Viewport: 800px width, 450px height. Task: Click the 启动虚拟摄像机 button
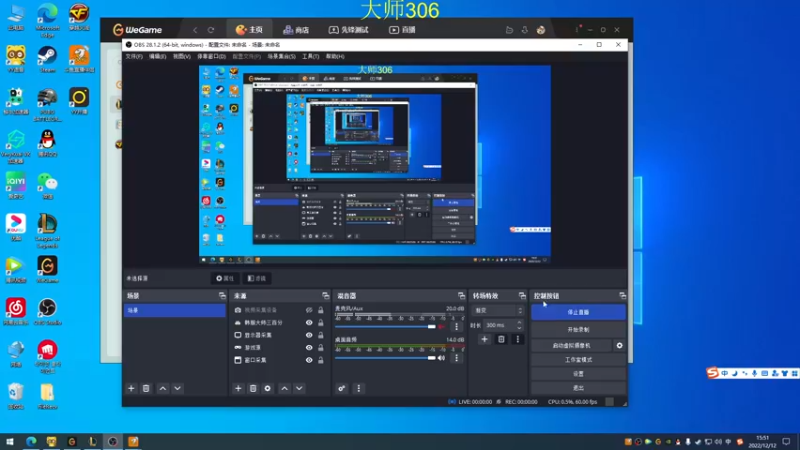pos(571,345)
